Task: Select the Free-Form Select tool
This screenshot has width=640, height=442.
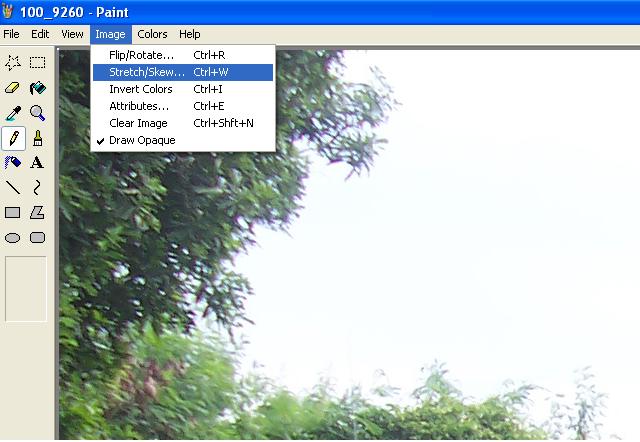Action: pos(13,63)
